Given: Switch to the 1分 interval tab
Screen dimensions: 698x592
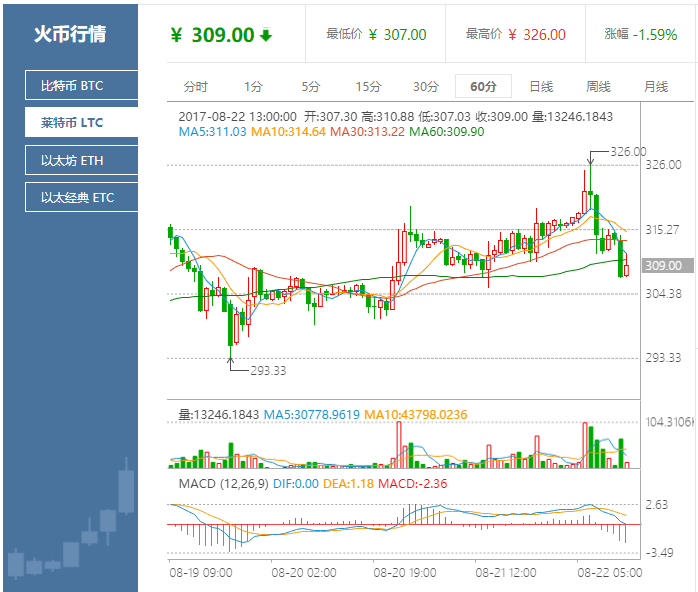Looking at the screenshot, I should (x=254, y=86).
